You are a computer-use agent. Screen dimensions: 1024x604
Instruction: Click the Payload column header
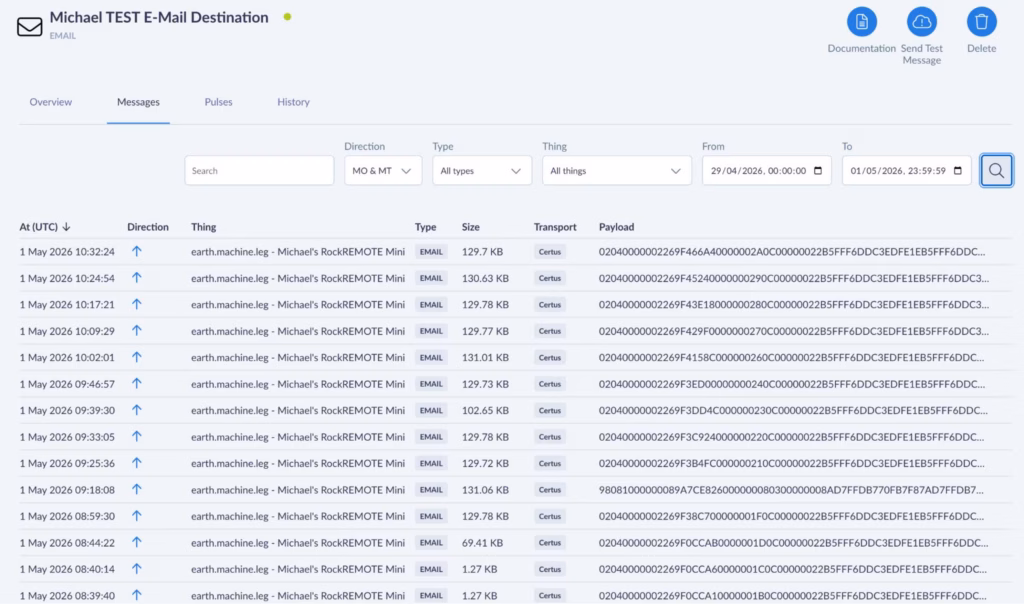[616, 227]
